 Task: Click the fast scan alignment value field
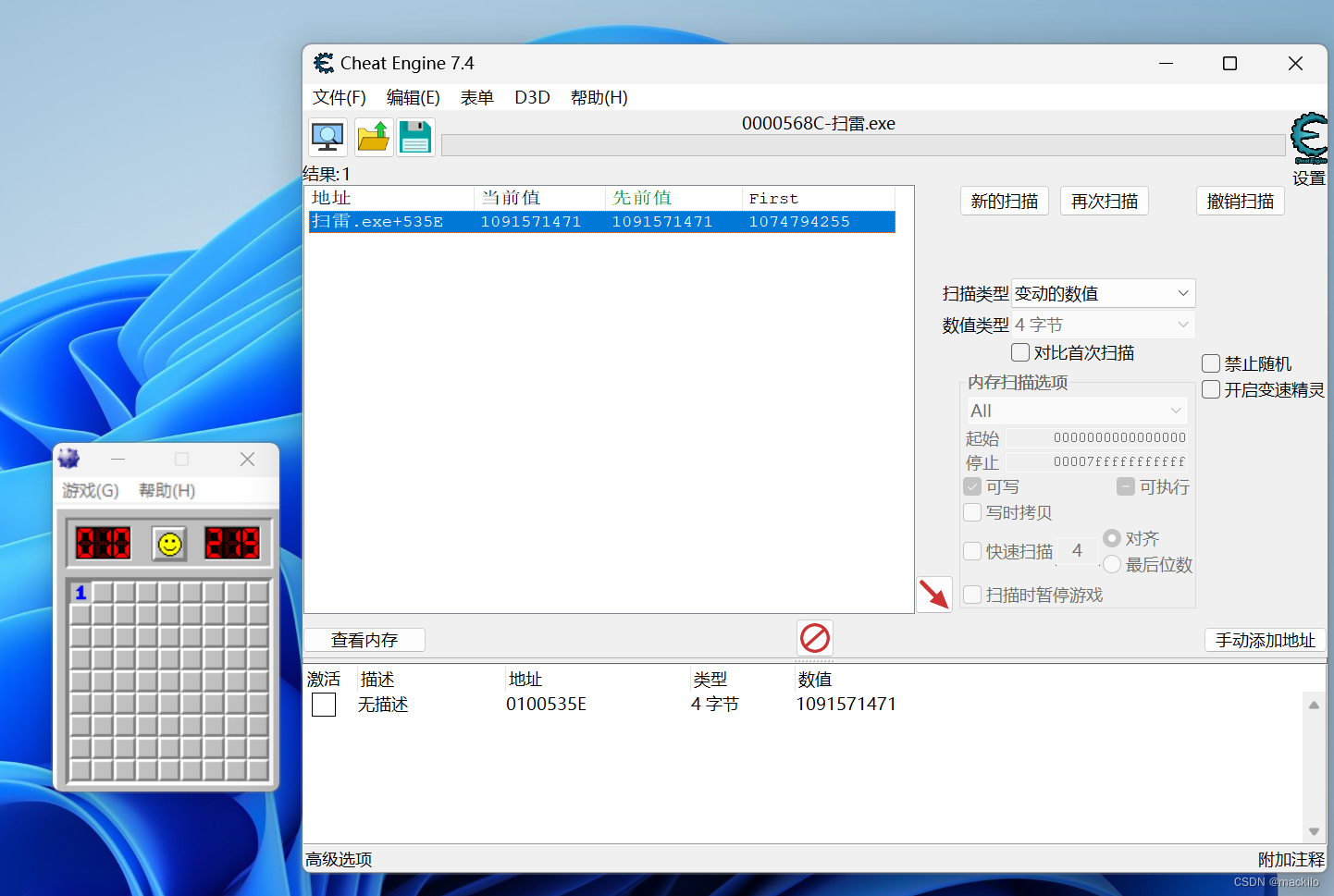(x=1078, y=550)
